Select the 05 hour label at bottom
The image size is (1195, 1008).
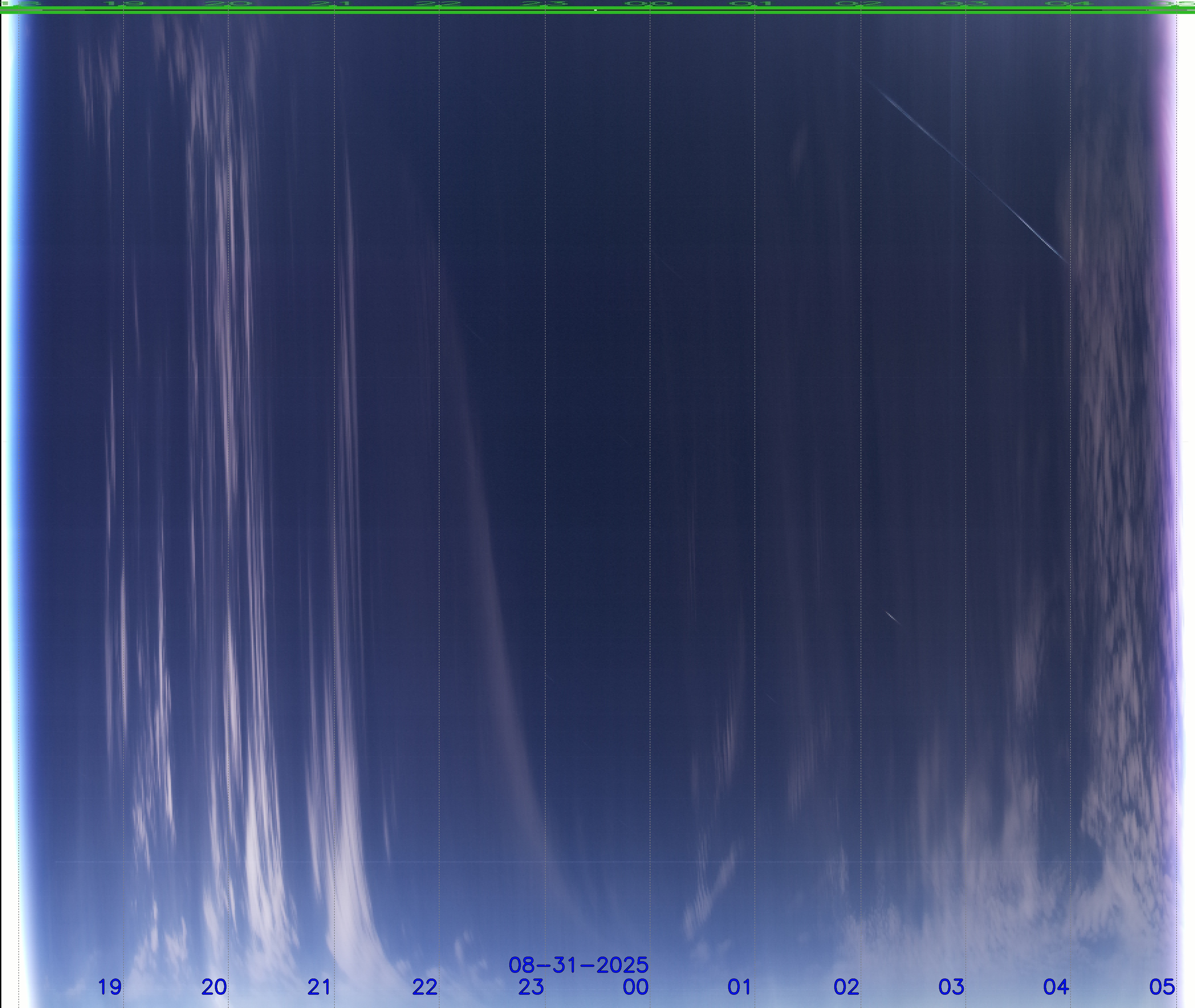(1162, 987)
